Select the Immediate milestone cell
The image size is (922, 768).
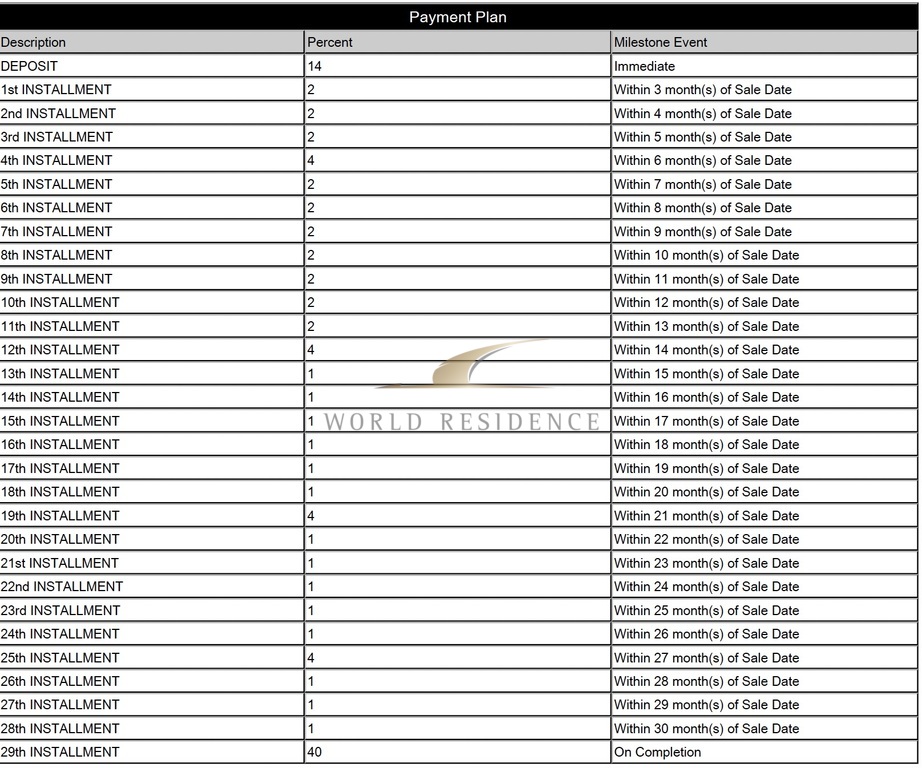pyautogui.click(x=645, y=66)
